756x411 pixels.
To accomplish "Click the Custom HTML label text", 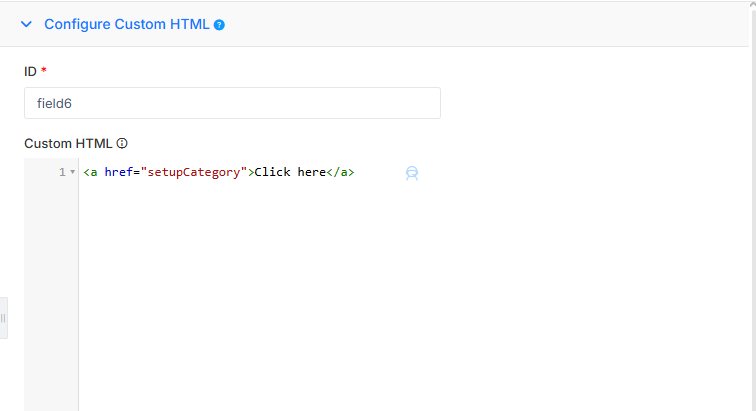I will click(x=68, y=143).
